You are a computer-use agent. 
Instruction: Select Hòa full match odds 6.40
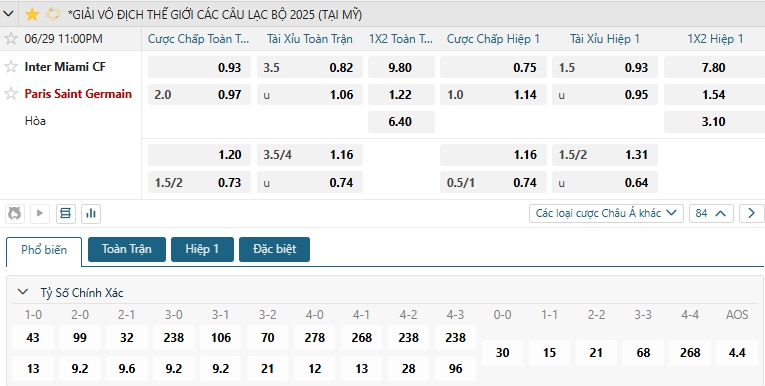pos(401,122)
